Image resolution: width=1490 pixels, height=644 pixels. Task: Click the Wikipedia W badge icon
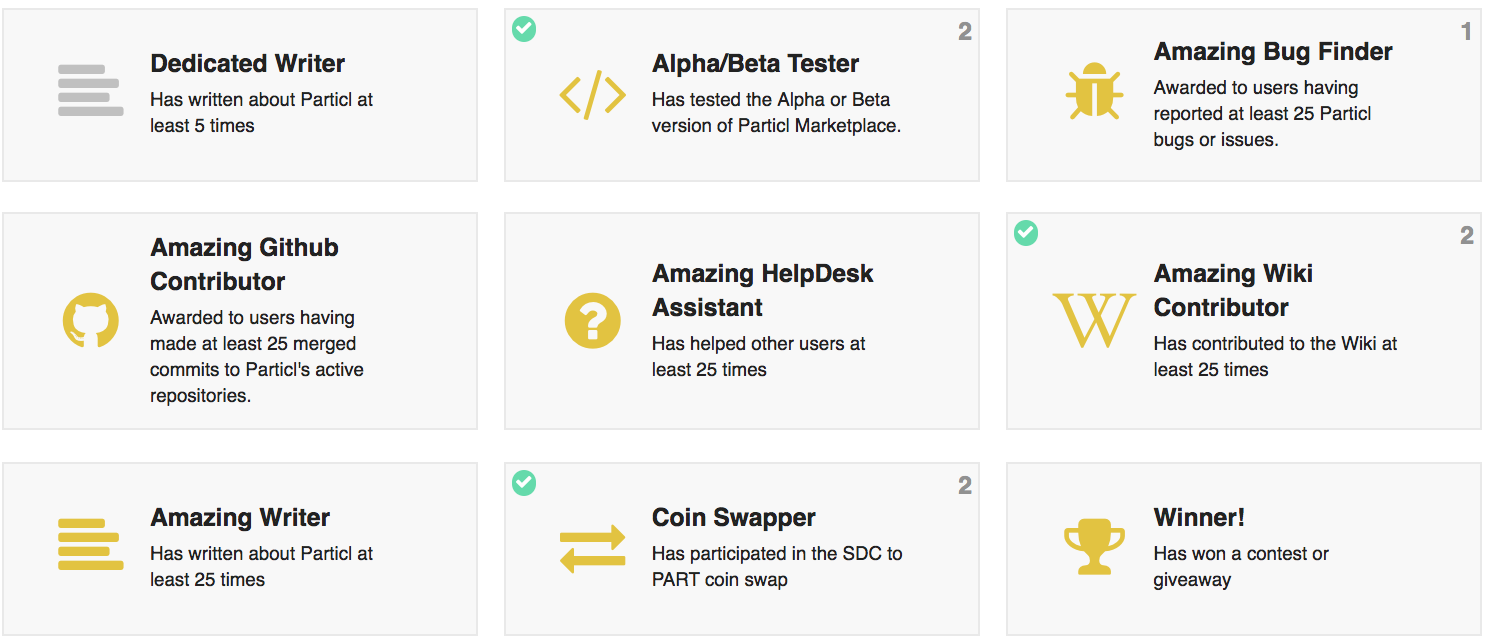click(x=1094, y=321)
